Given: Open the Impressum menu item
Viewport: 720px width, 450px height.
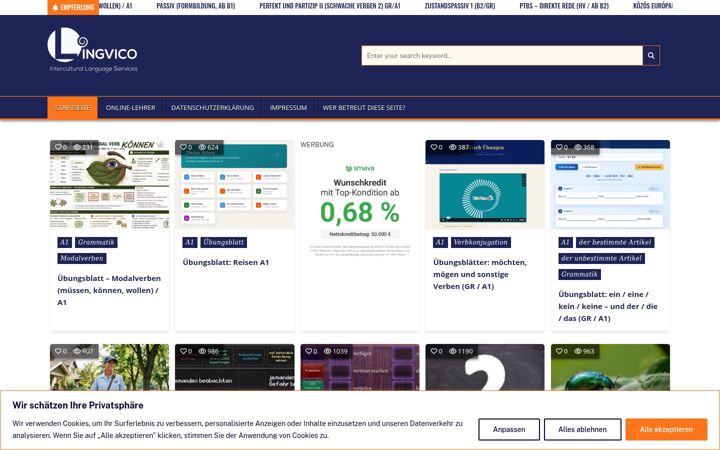Looking at the screenshot, I should [x=288, y=107].
